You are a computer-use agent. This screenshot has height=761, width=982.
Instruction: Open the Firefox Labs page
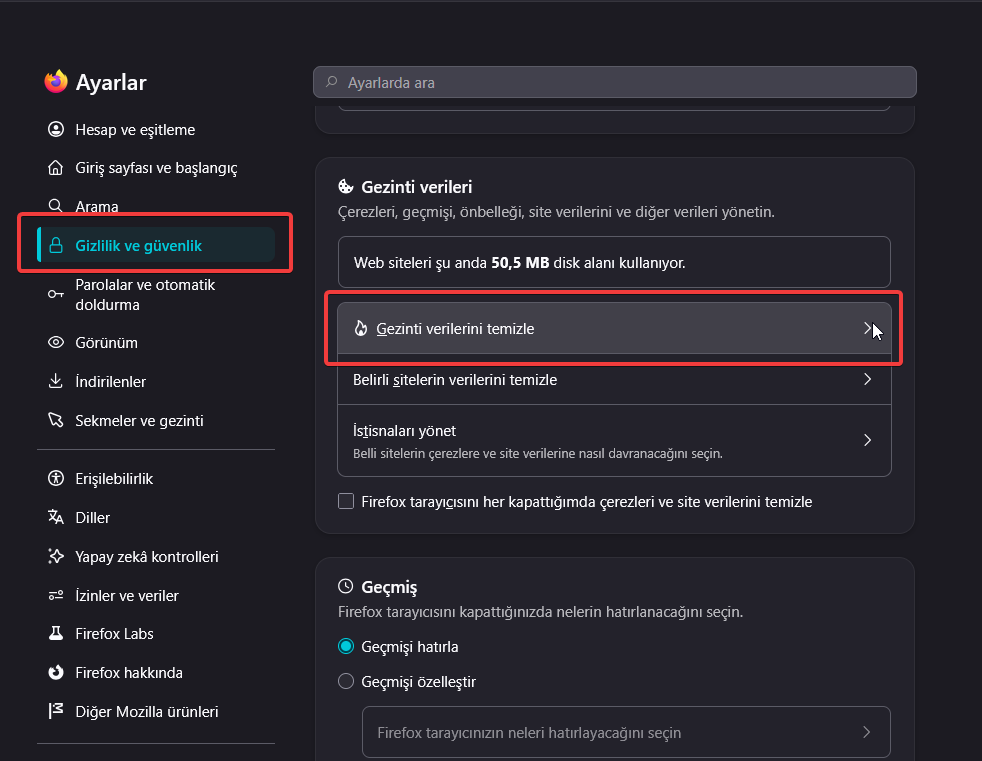156,633
